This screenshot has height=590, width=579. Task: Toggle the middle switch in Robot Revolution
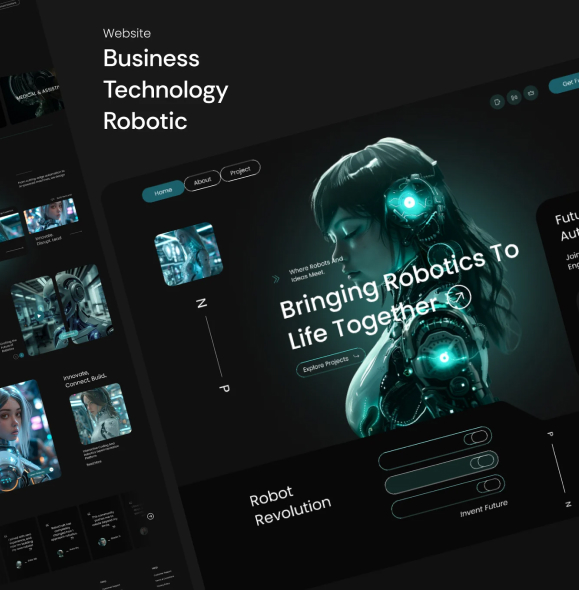[x=483, y=461]
